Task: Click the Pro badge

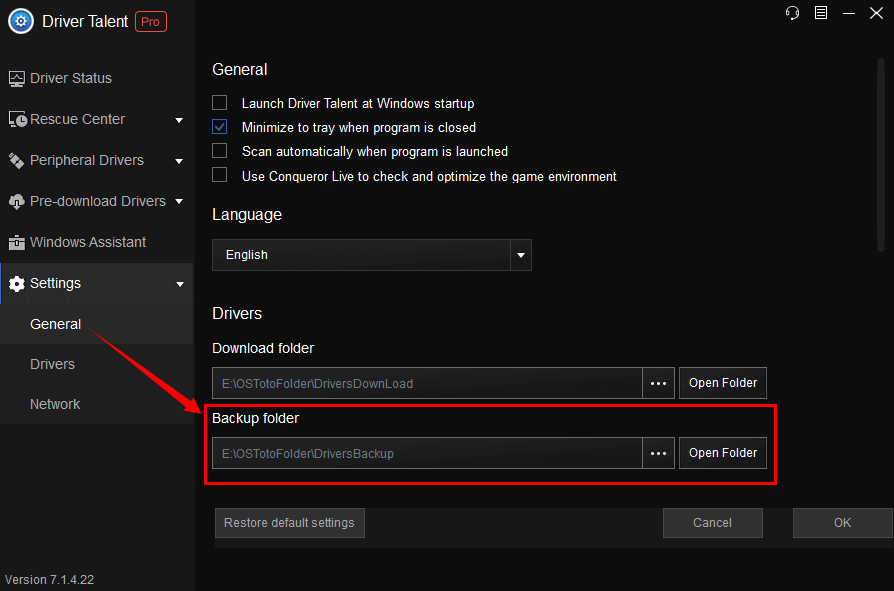Action: click(x=151, y=22)
